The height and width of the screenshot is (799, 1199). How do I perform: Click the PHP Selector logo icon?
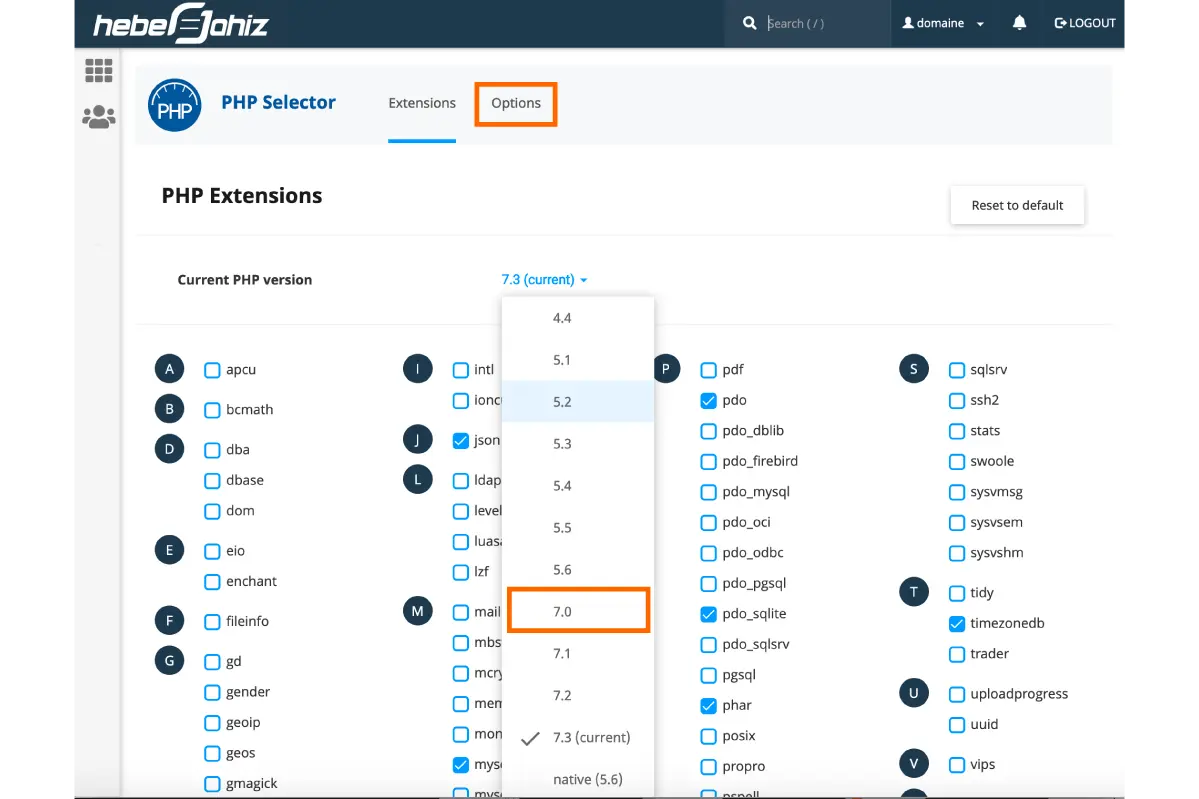(x=175, y=106)
